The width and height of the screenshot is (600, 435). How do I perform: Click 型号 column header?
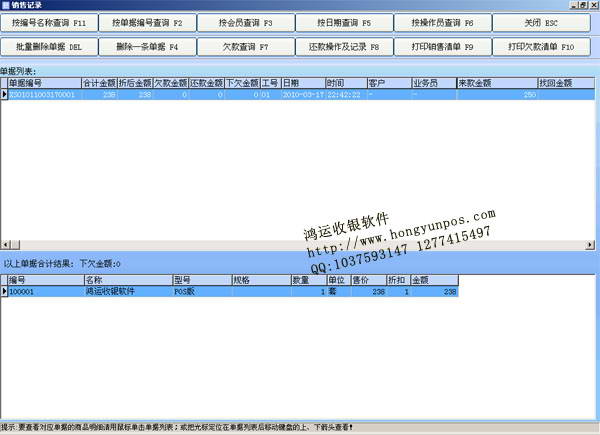tap(202, 280)
